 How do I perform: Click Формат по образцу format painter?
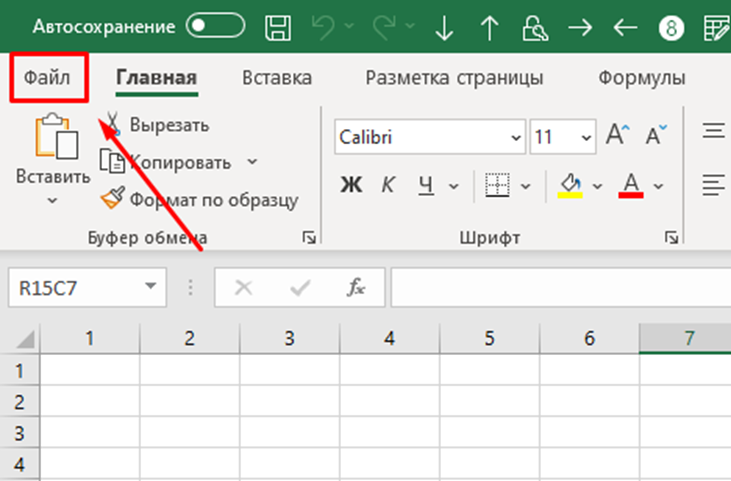[200, 199]
